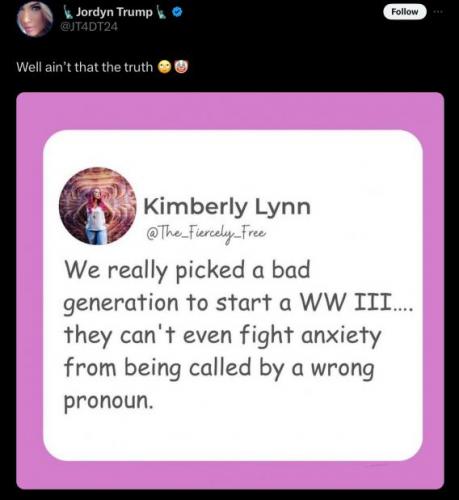459x500 pixels.
Task: Click the "they can't even fight anxiety" line
Action: click(x=222, y=335)
